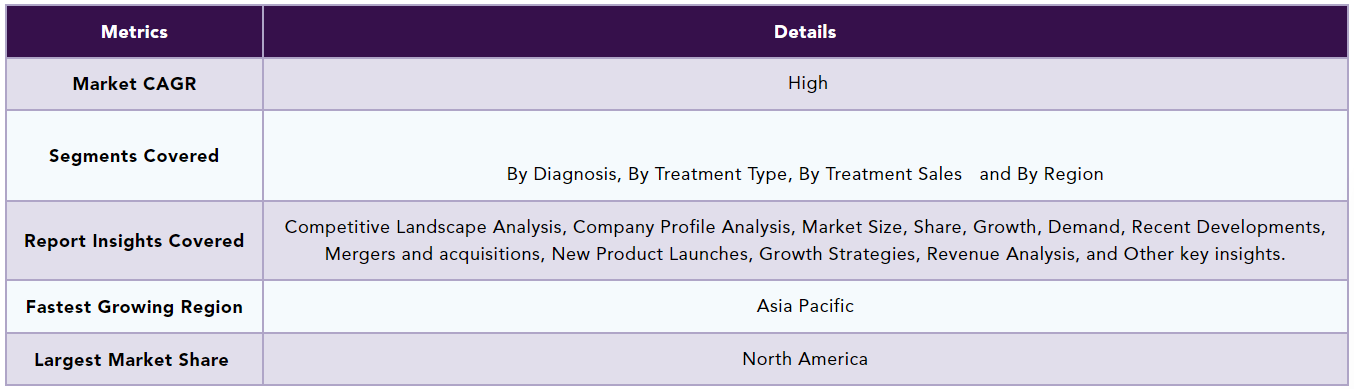Click the North America cell
This screenshot has width=1354, height=389.
tap(805, 359)
